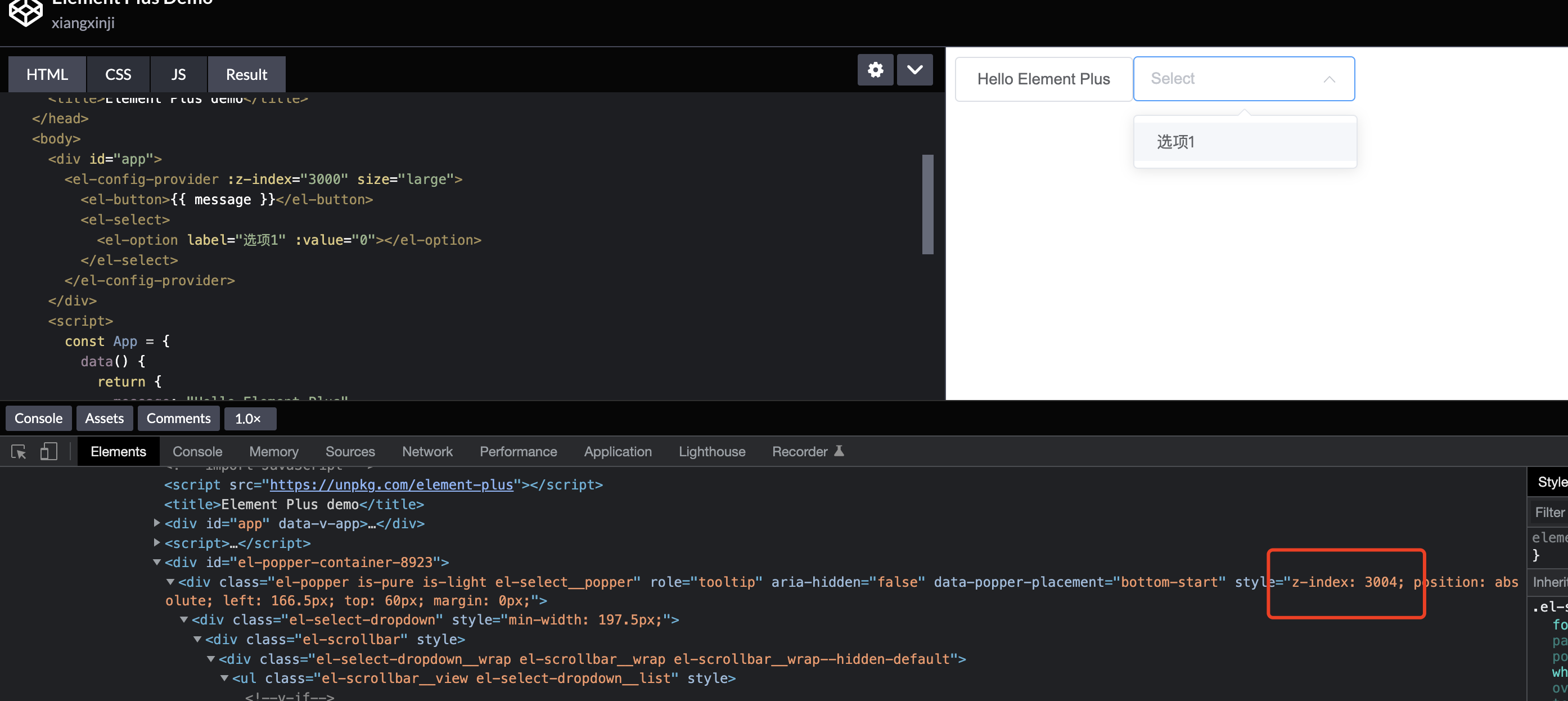Collapse the el-popper-container-8923 div
This screenshot has width=1568, height=701.
click(156, 562)
